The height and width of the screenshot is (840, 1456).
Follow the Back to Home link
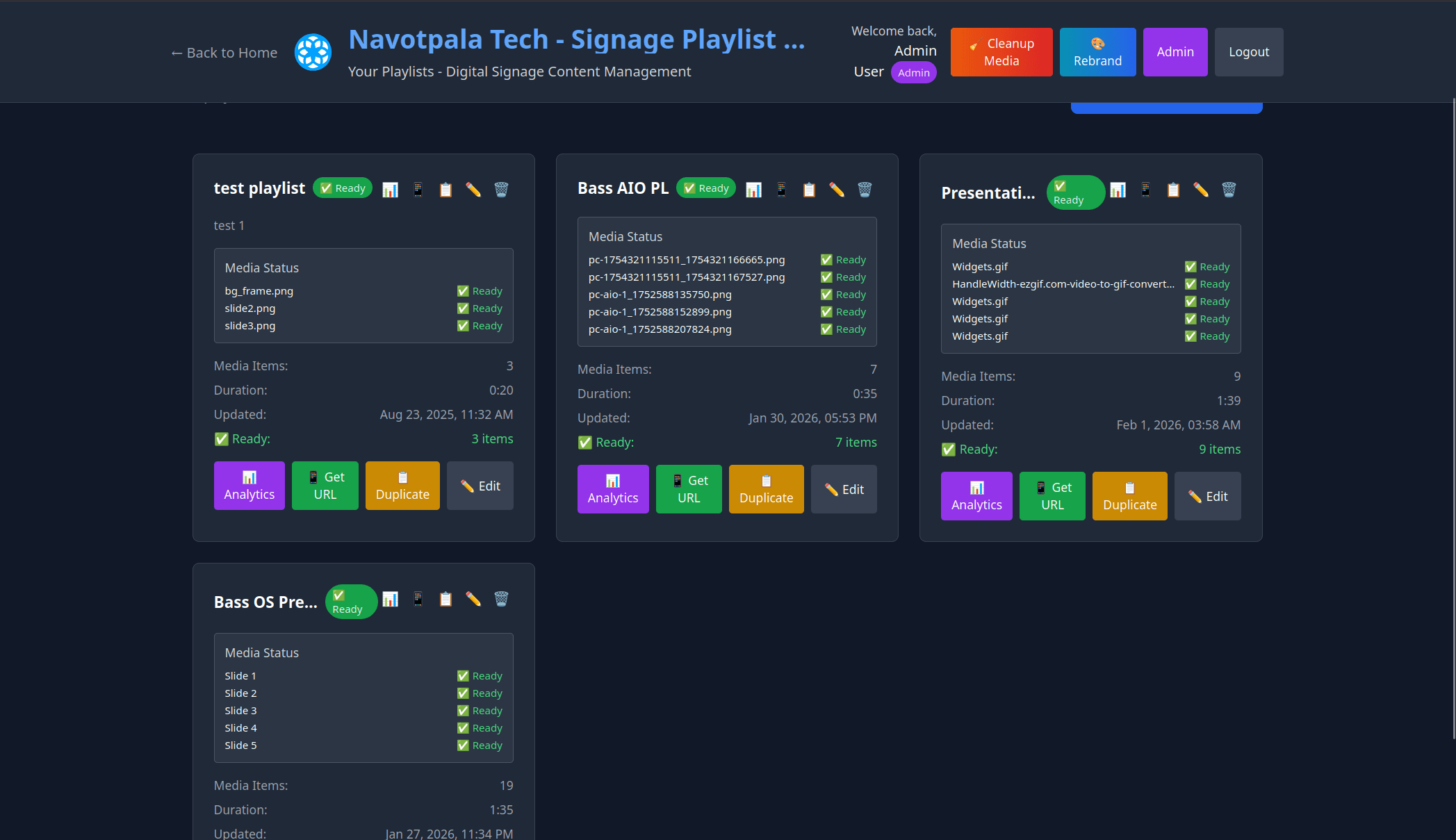224,53
